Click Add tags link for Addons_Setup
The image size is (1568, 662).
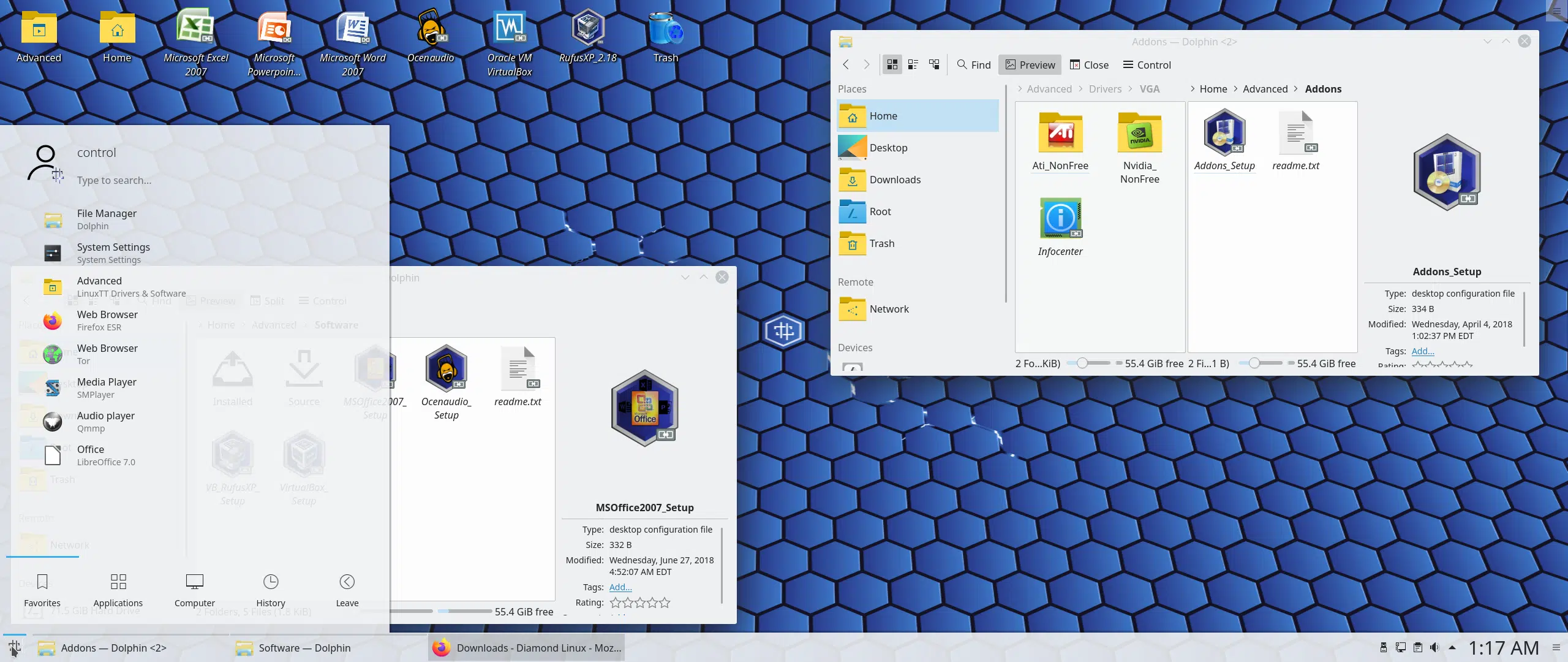point(1423,351)
